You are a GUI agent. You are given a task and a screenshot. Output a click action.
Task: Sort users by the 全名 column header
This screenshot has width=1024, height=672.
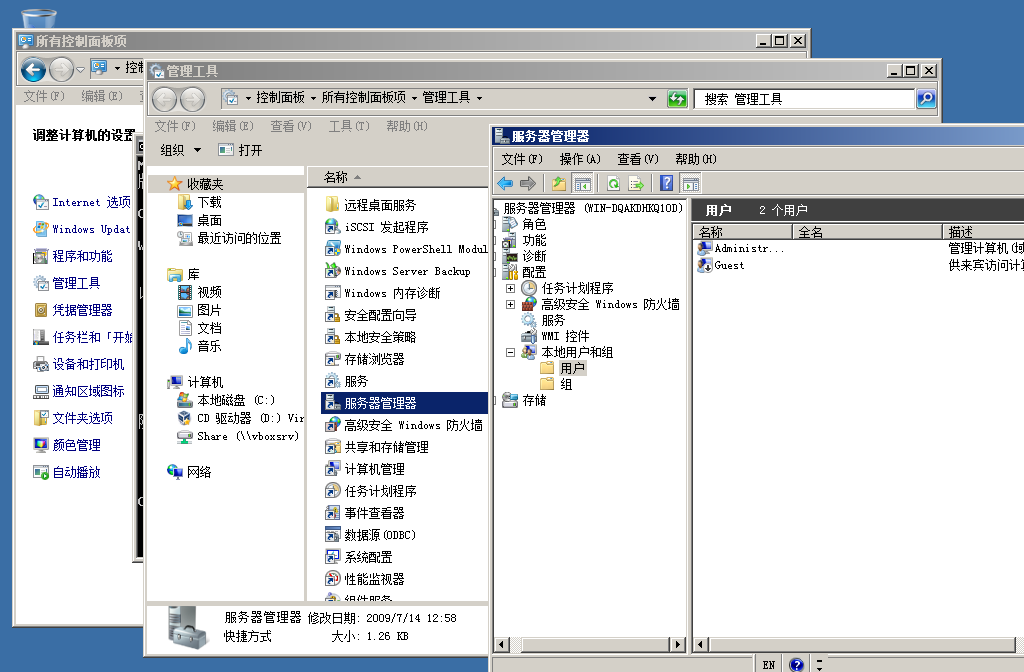pos(867,232)
